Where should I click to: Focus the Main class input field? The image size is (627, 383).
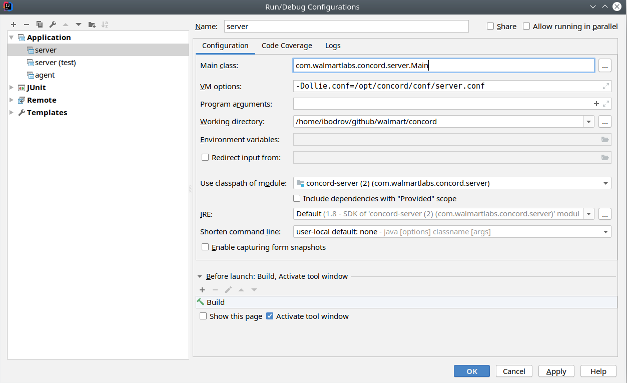(443, 66)
